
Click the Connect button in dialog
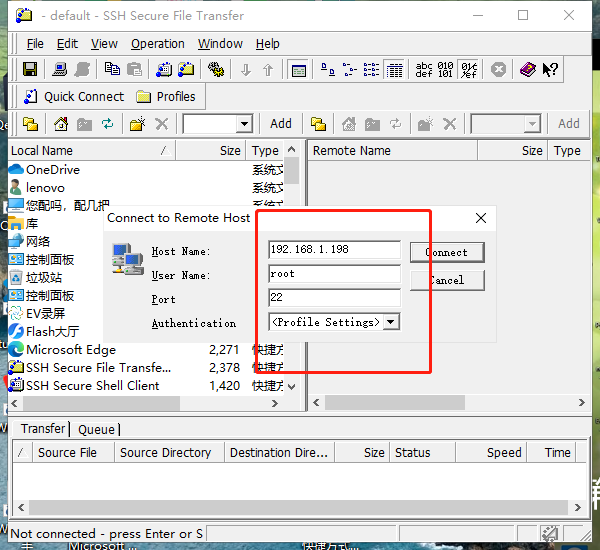point(447,252)
